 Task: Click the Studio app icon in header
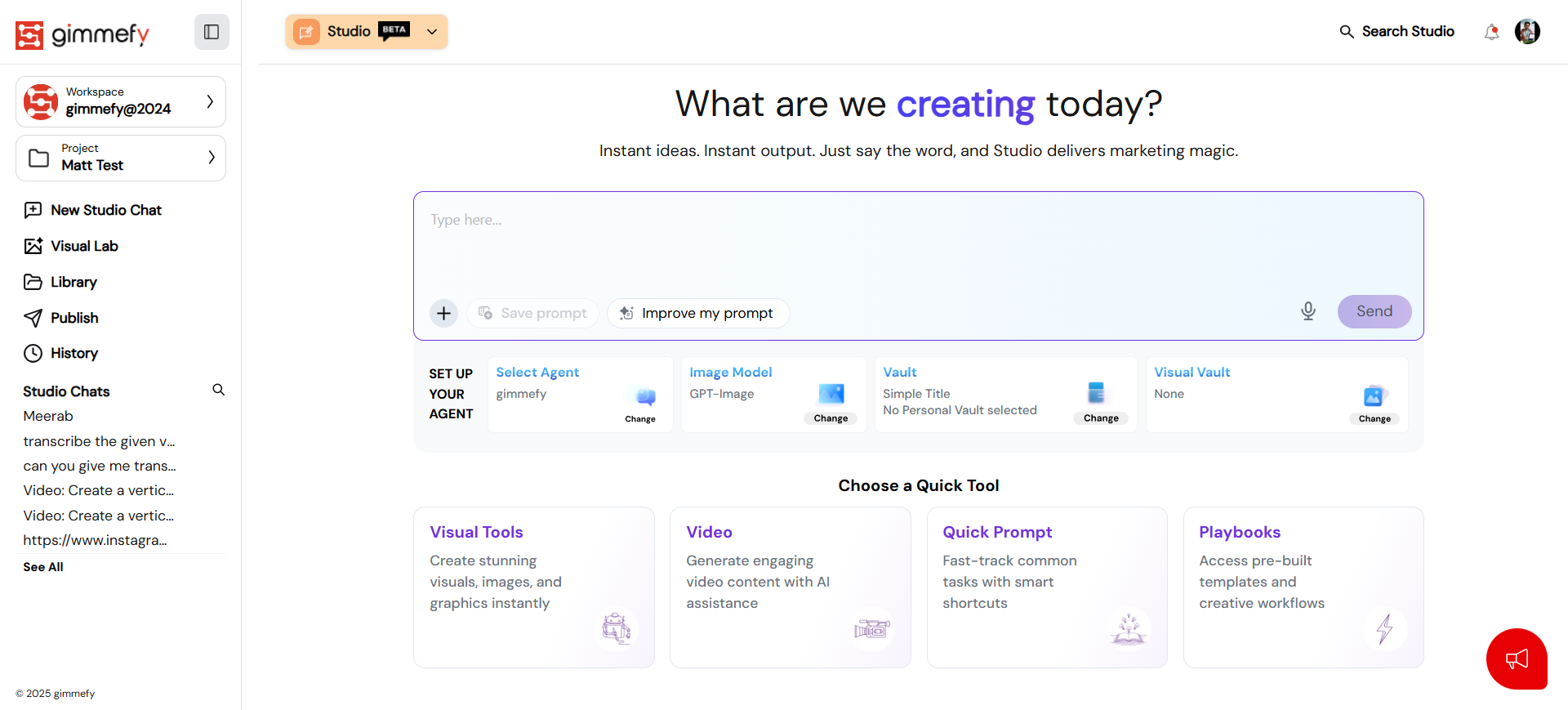pos(306,32)
